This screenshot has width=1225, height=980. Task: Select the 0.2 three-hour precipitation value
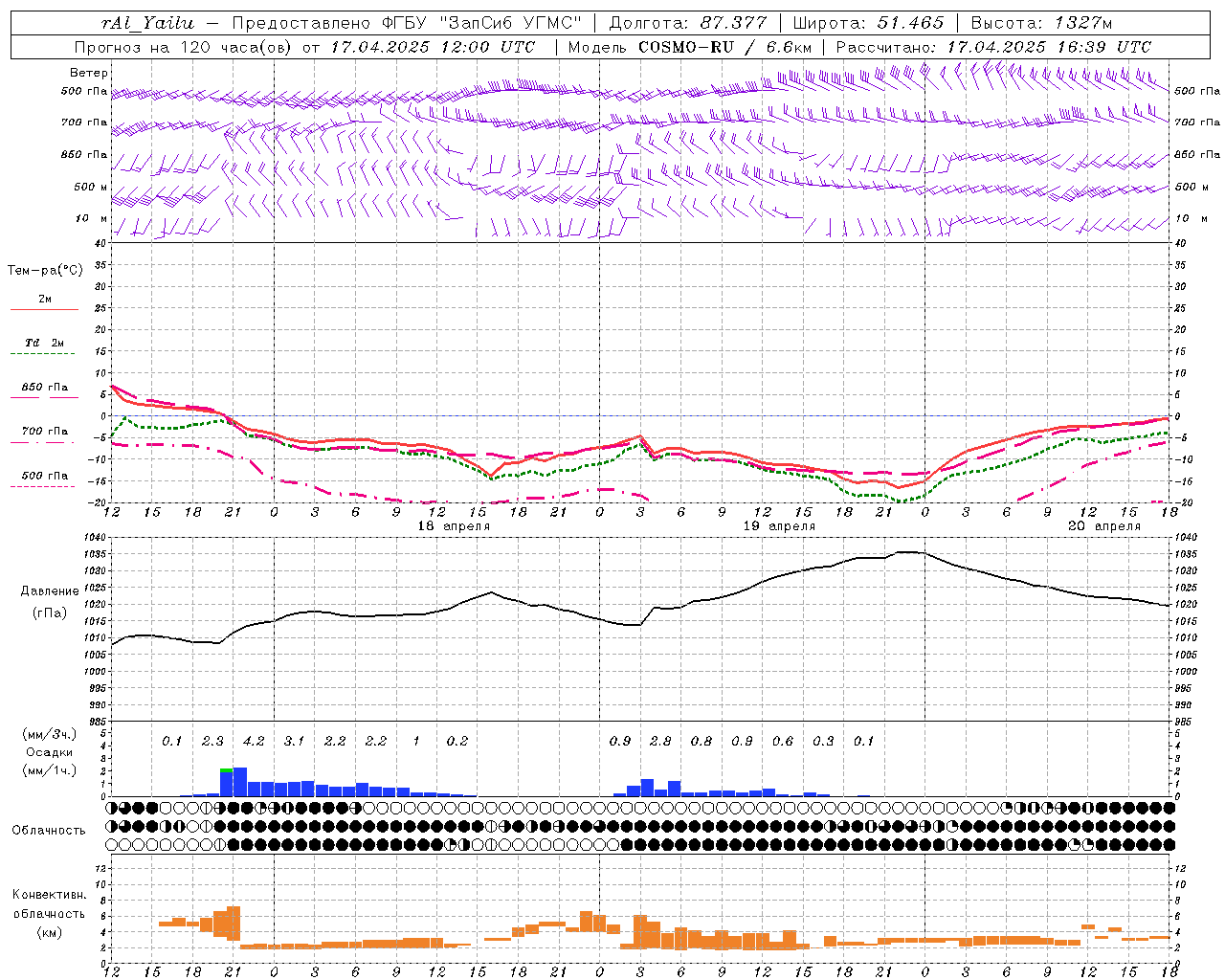[x=457, y=741]
